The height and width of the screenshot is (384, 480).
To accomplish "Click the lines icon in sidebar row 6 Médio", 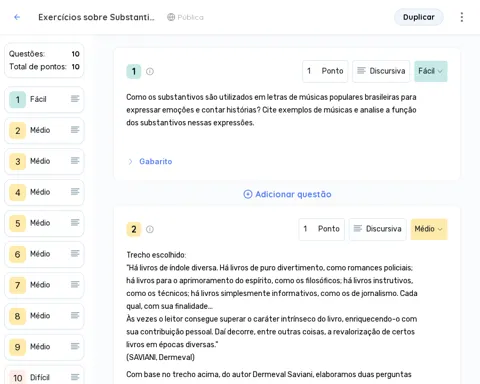I will click(75, 254).
